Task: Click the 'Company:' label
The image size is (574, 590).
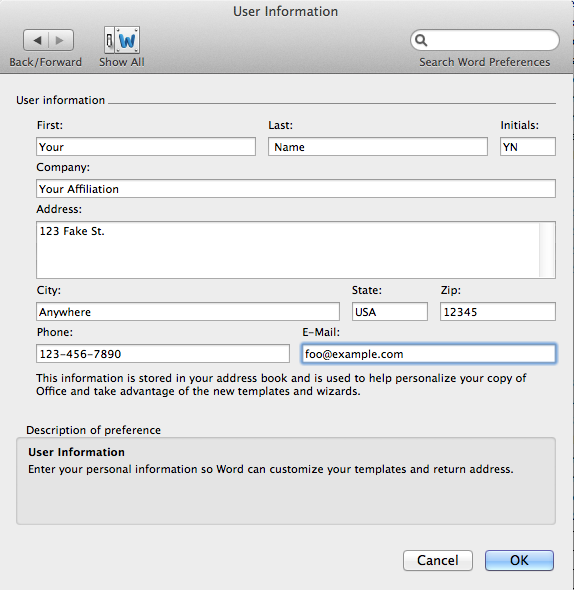Action: coord(63,167)
